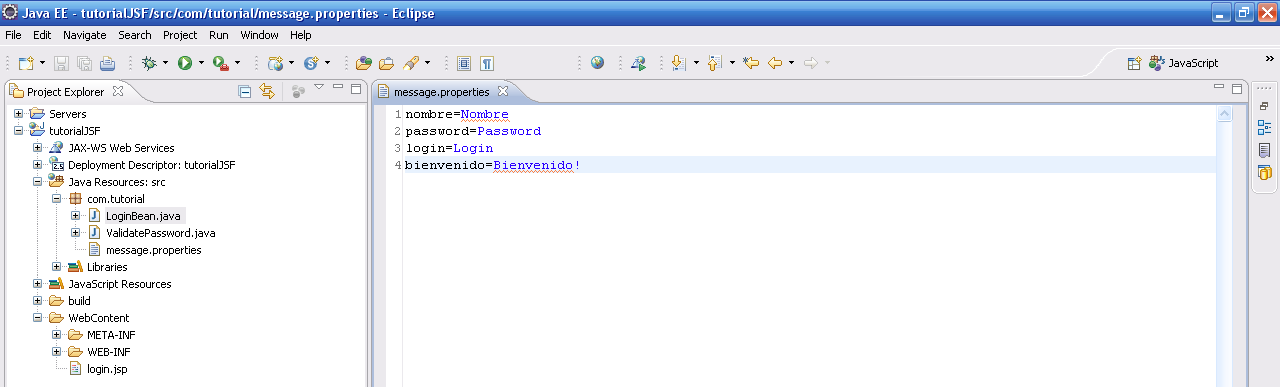Click the Open Type icon
Image resolution: width=1280 pixels, height=387 pixels.
[364, 63]
